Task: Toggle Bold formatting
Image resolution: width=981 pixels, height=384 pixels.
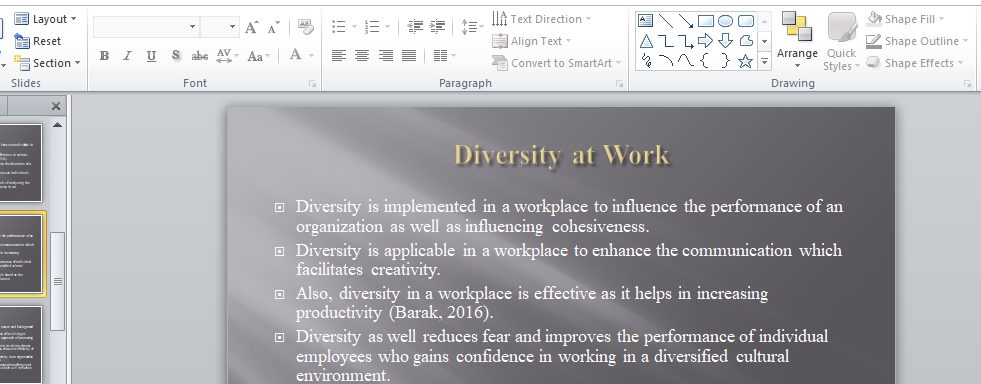Action: 104,56
